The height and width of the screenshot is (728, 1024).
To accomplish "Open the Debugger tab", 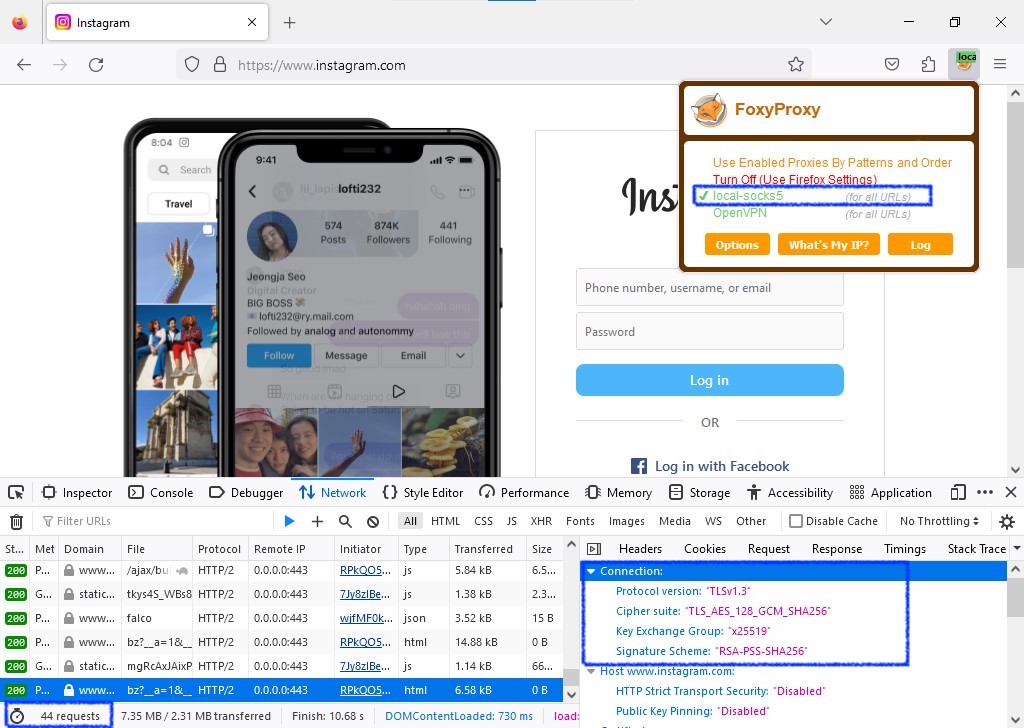I will click(246, 492).
